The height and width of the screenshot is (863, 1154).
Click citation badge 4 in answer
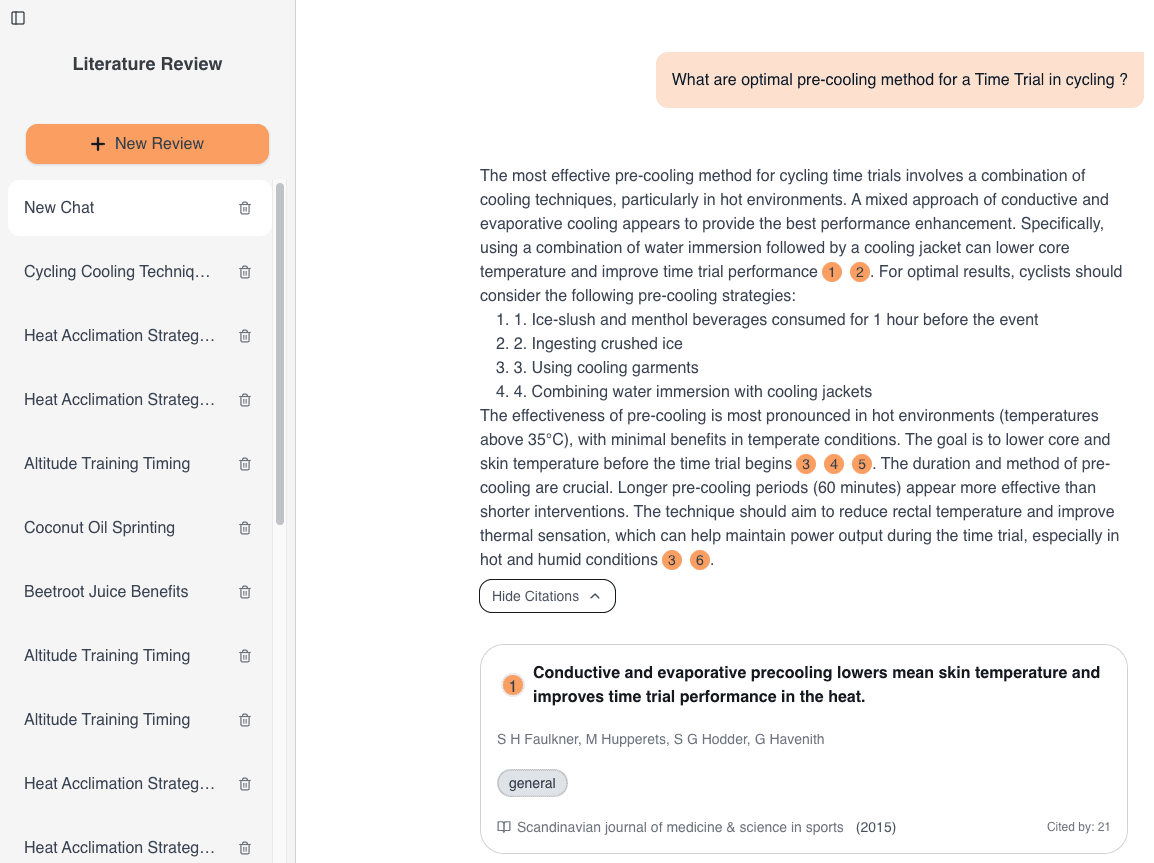pyautogui.click(x=834, y=464)
